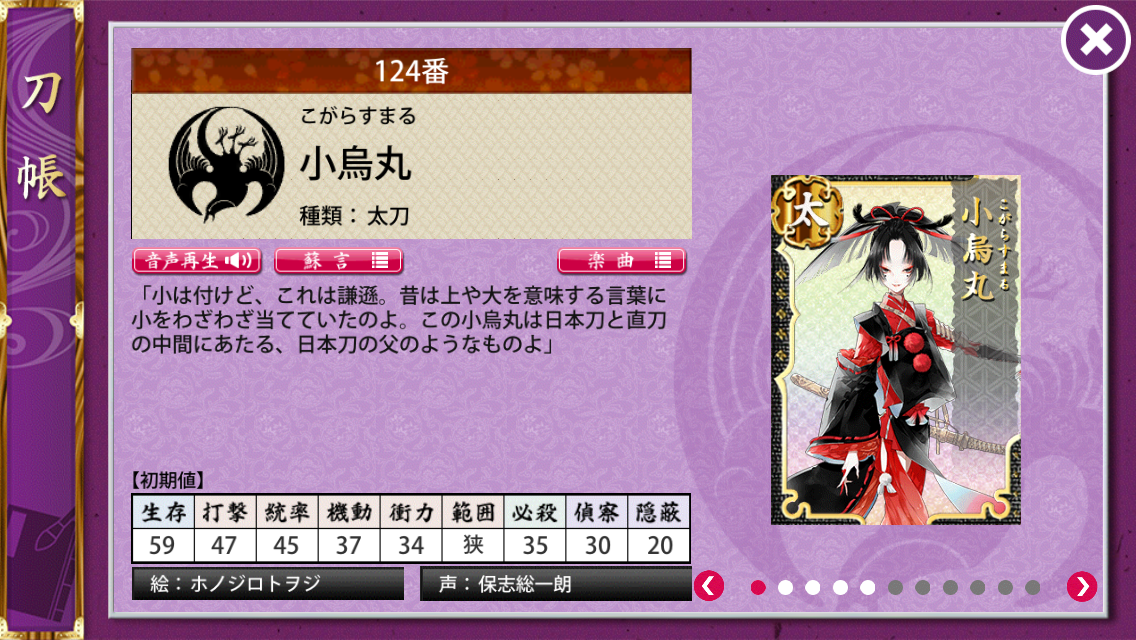This screenshot has width=1136, height=640.
Task: Click the 124番 header banner
Action: click(412, 71)
